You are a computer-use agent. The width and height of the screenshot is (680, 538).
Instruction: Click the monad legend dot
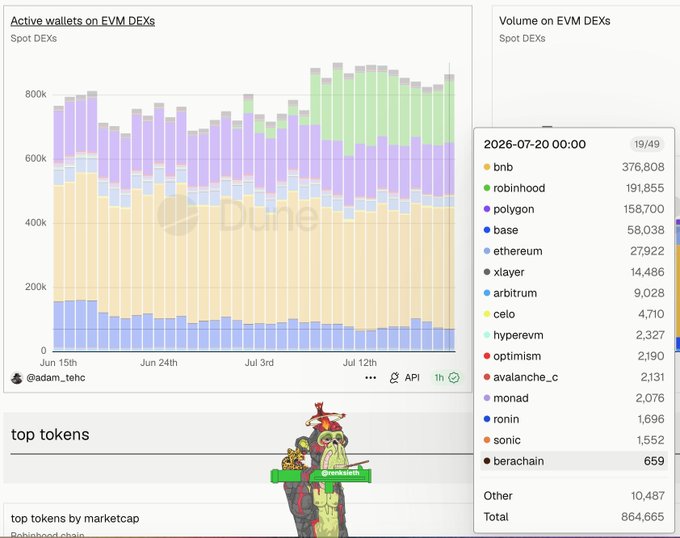coord(487,398)
